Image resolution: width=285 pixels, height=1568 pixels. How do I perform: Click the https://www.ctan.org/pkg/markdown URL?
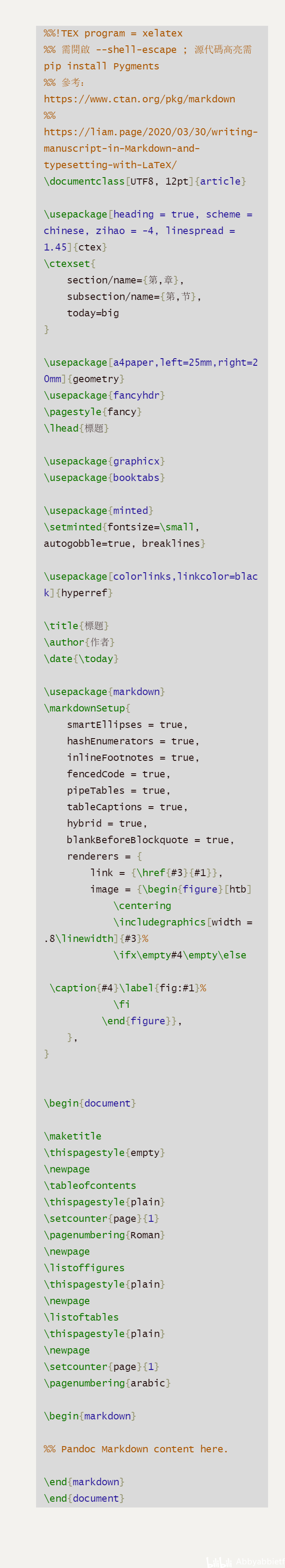[x=139, y=99]
